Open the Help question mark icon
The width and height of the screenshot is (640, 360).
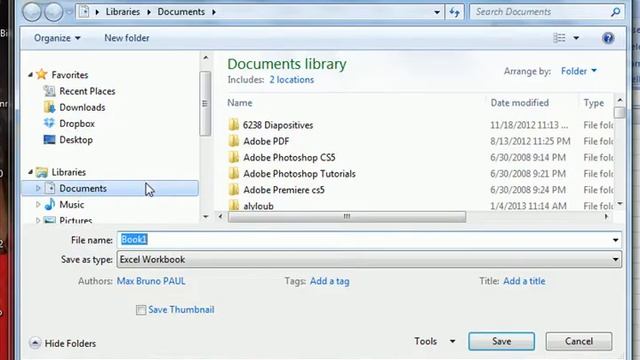[x=608, y=38]
